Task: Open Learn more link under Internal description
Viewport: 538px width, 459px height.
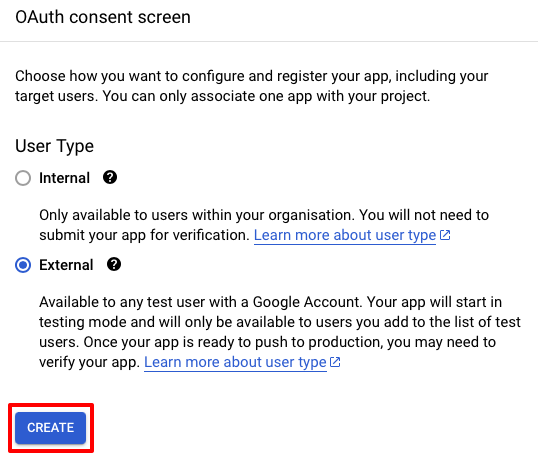Action: 345,235
